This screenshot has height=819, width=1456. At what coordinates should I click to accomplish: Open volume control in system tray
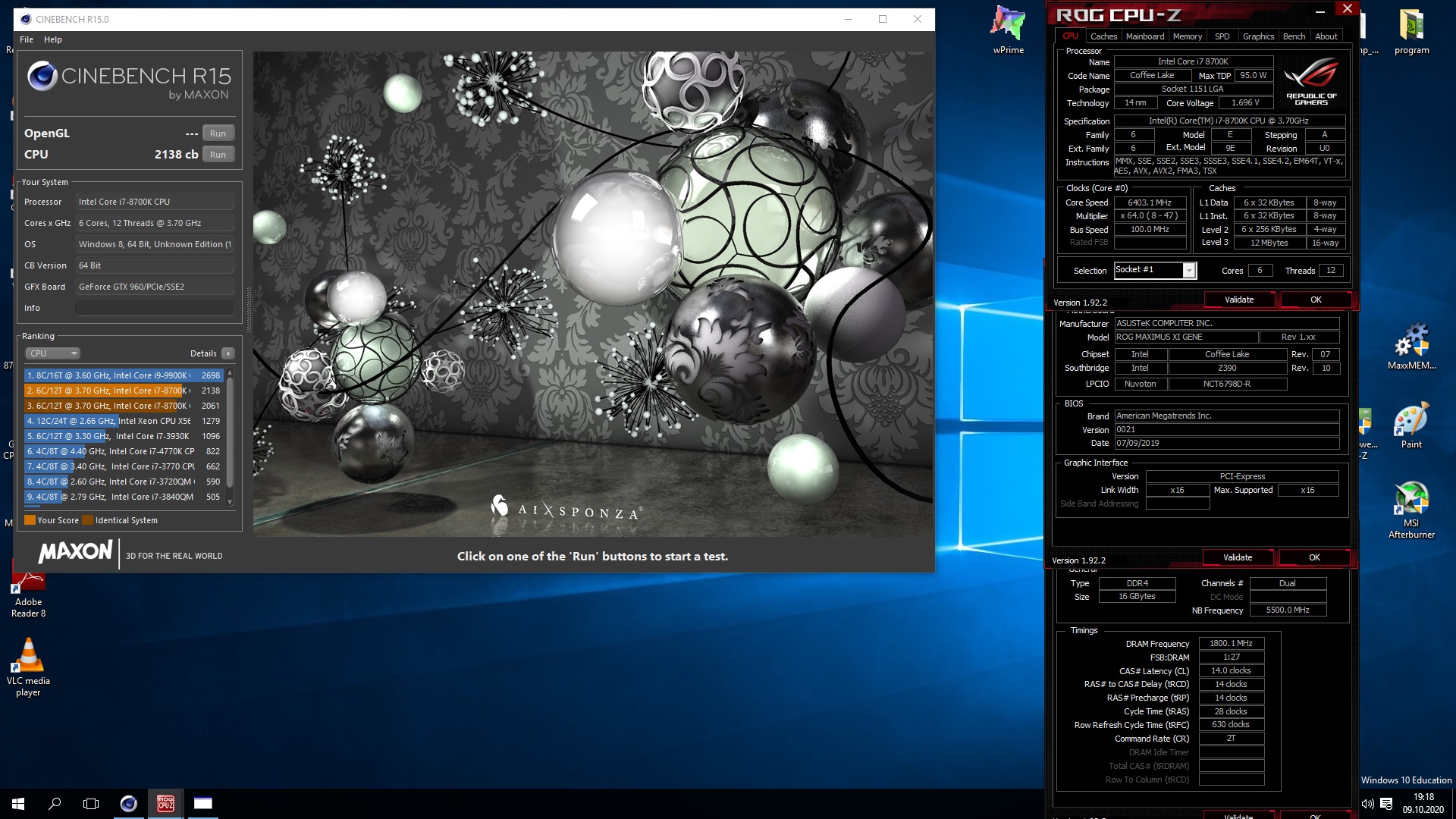[x=1367, y=804]
